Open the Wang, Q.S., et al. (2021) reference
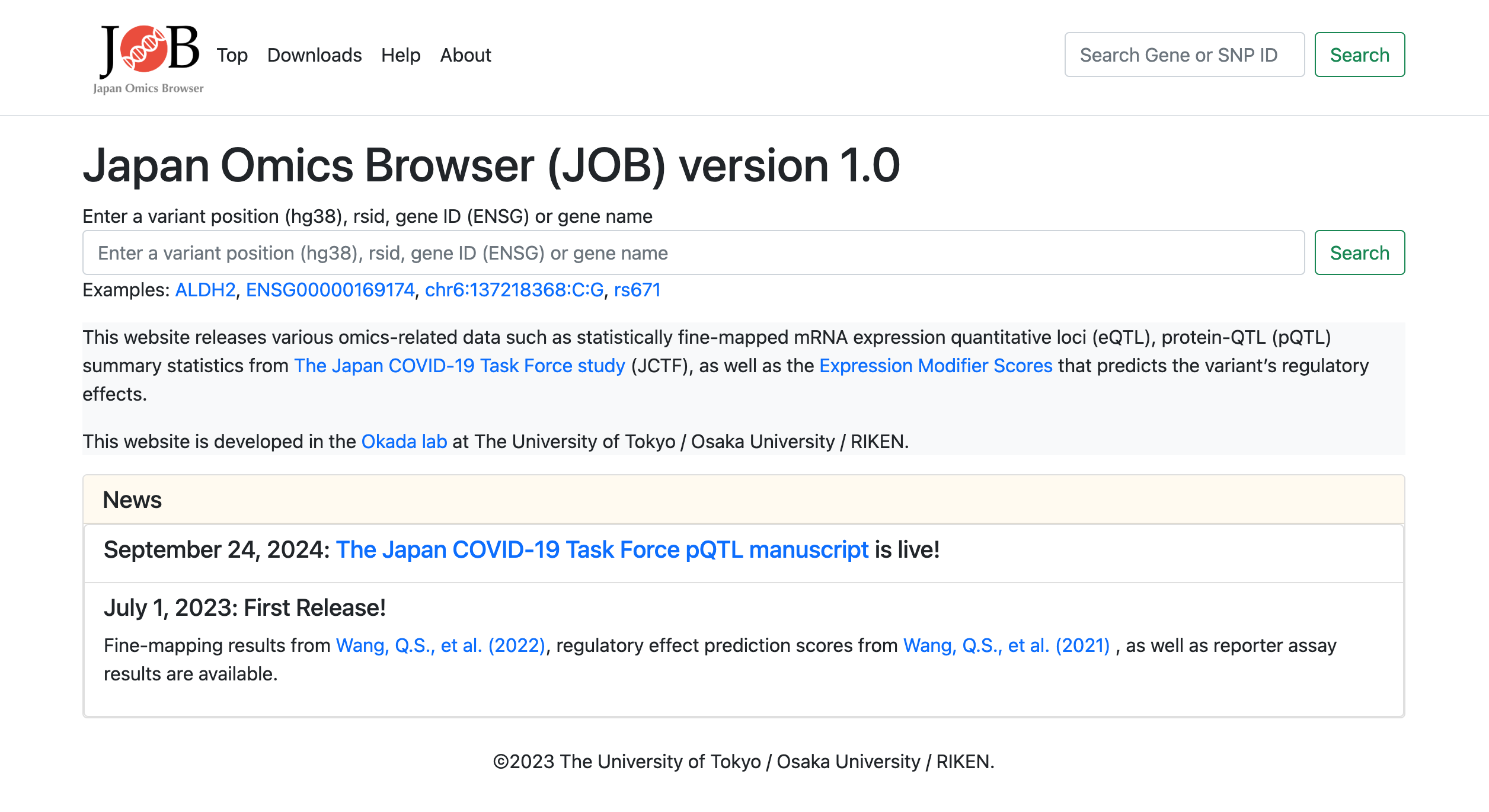The height and width of the screenshot is (812, 1489). pos(1006,645)
